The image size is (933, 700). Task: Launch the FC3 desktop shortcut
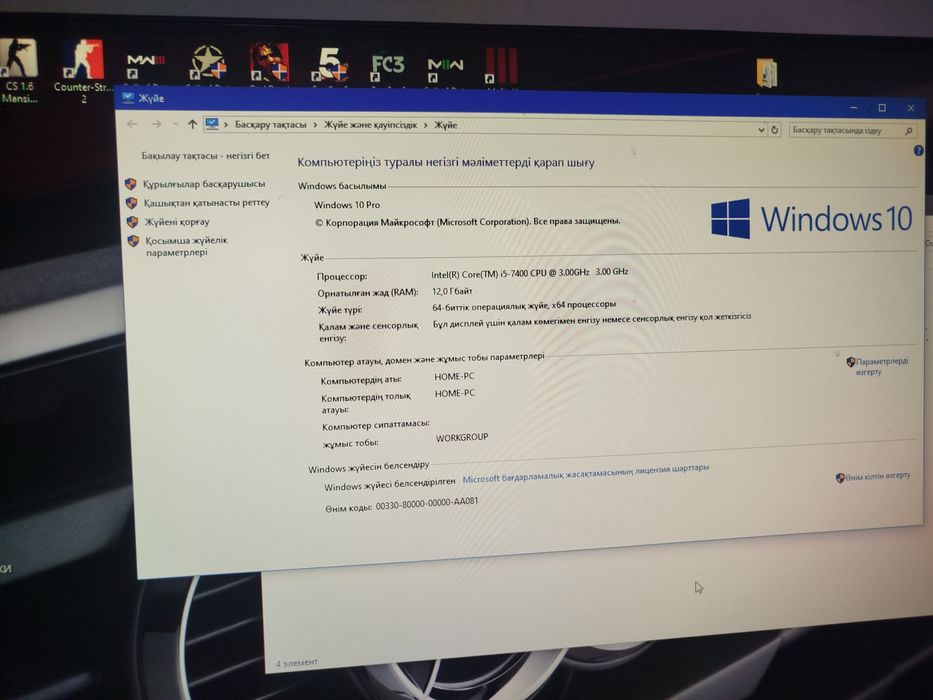tap(387, 66)
